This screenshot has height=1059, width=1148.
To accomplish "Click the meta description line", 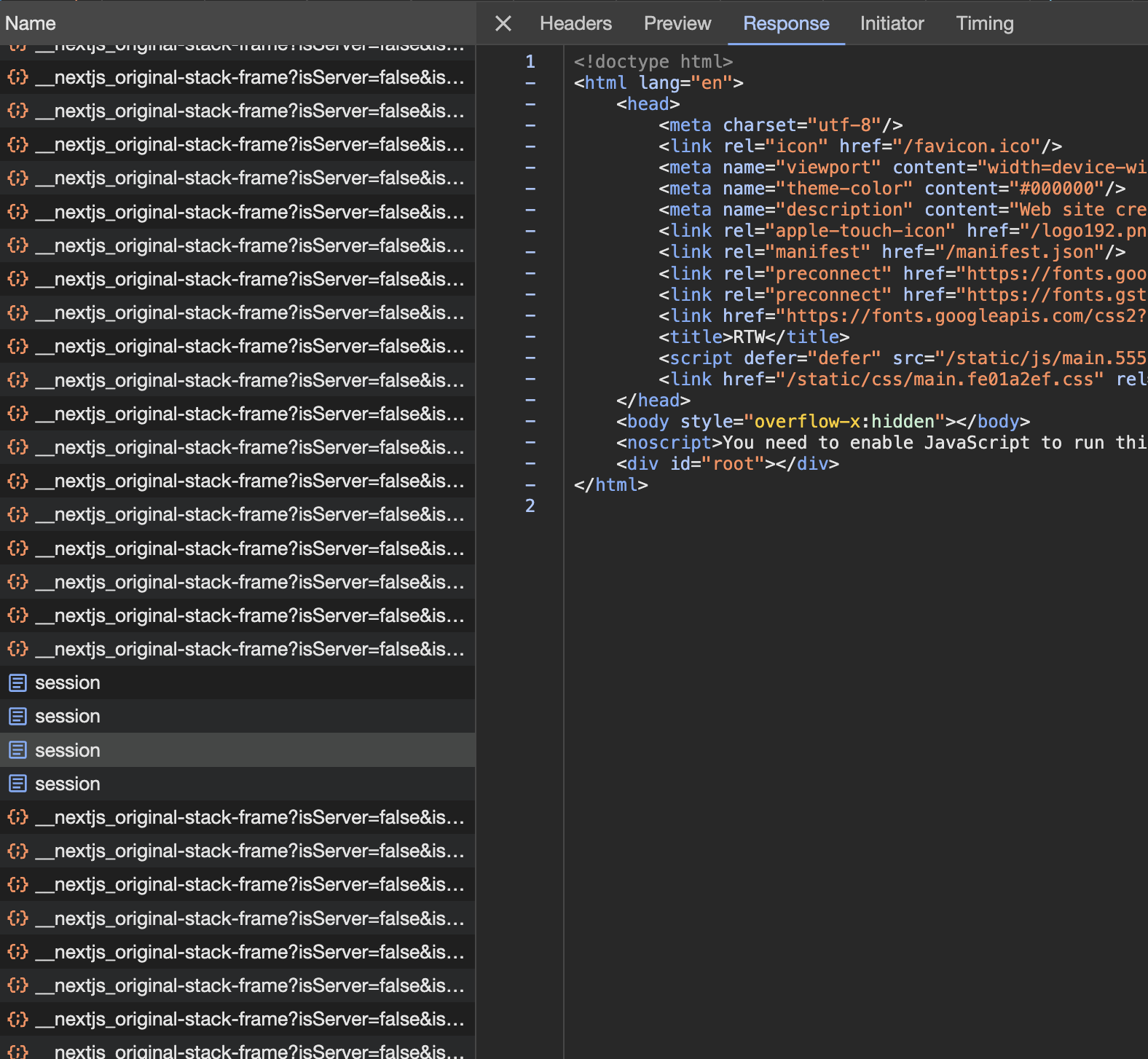I will [903, 210].
